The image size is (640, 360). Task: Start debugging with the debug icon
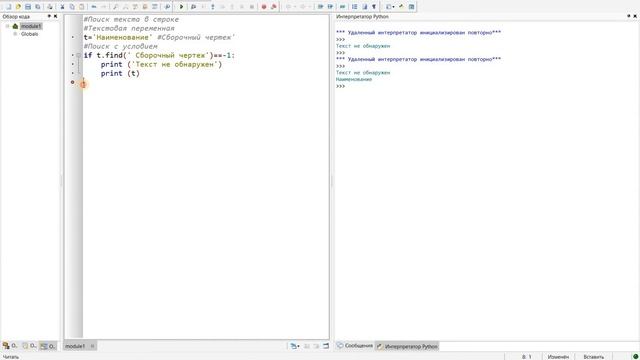[x=193, y=7]
